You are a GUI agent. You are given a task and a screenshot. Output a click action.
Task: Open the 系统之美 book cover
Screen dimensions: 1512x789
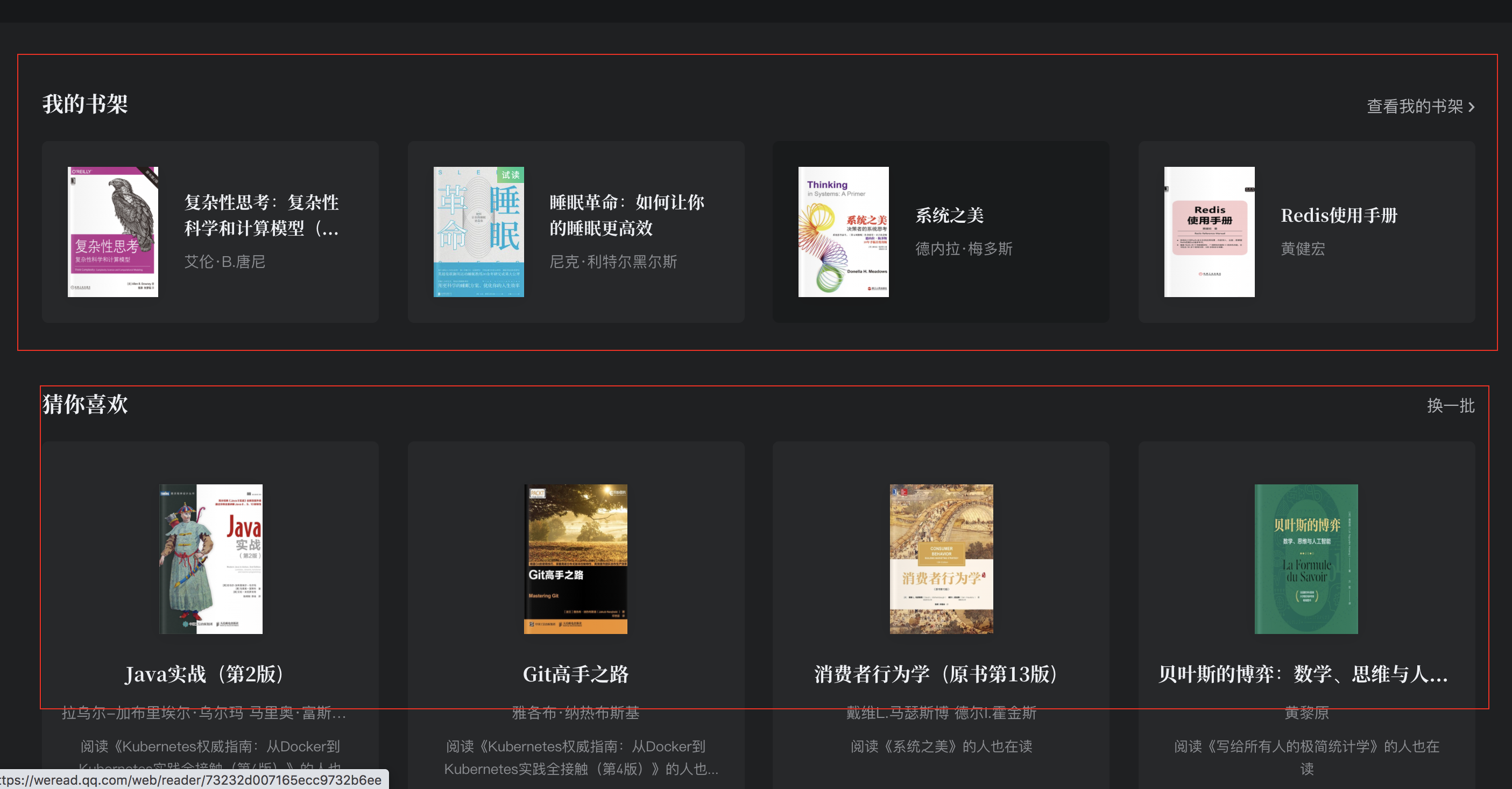pos(843,232)
